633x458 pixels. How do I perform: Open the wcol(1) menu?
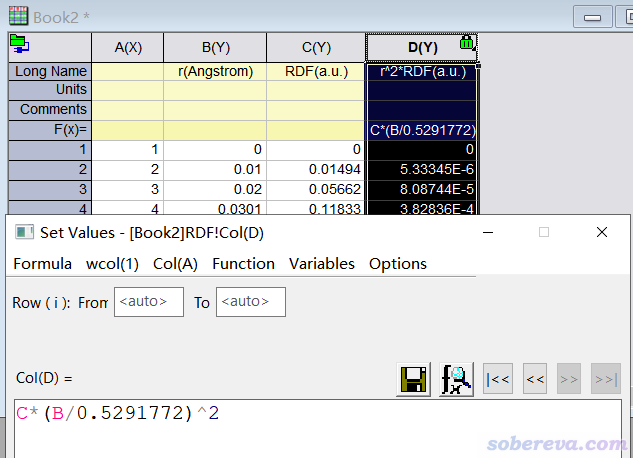coord(112,264)
